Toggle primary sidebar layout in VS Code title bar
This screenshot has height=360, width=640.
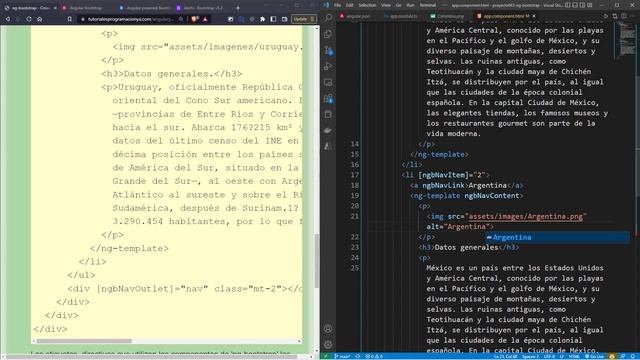click(x=568, y=5)
